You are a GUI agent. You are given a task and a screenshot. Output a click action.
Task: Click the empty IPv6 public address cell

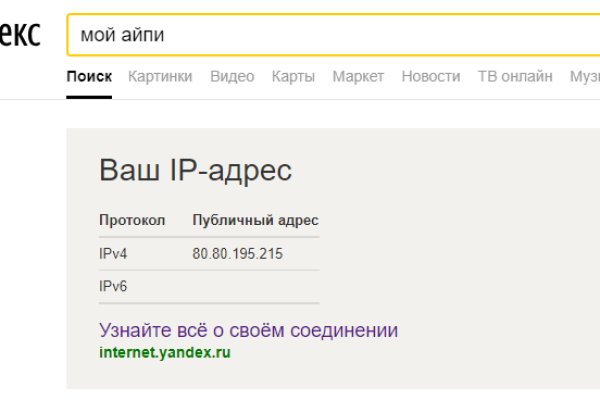(x=255, y=287)
